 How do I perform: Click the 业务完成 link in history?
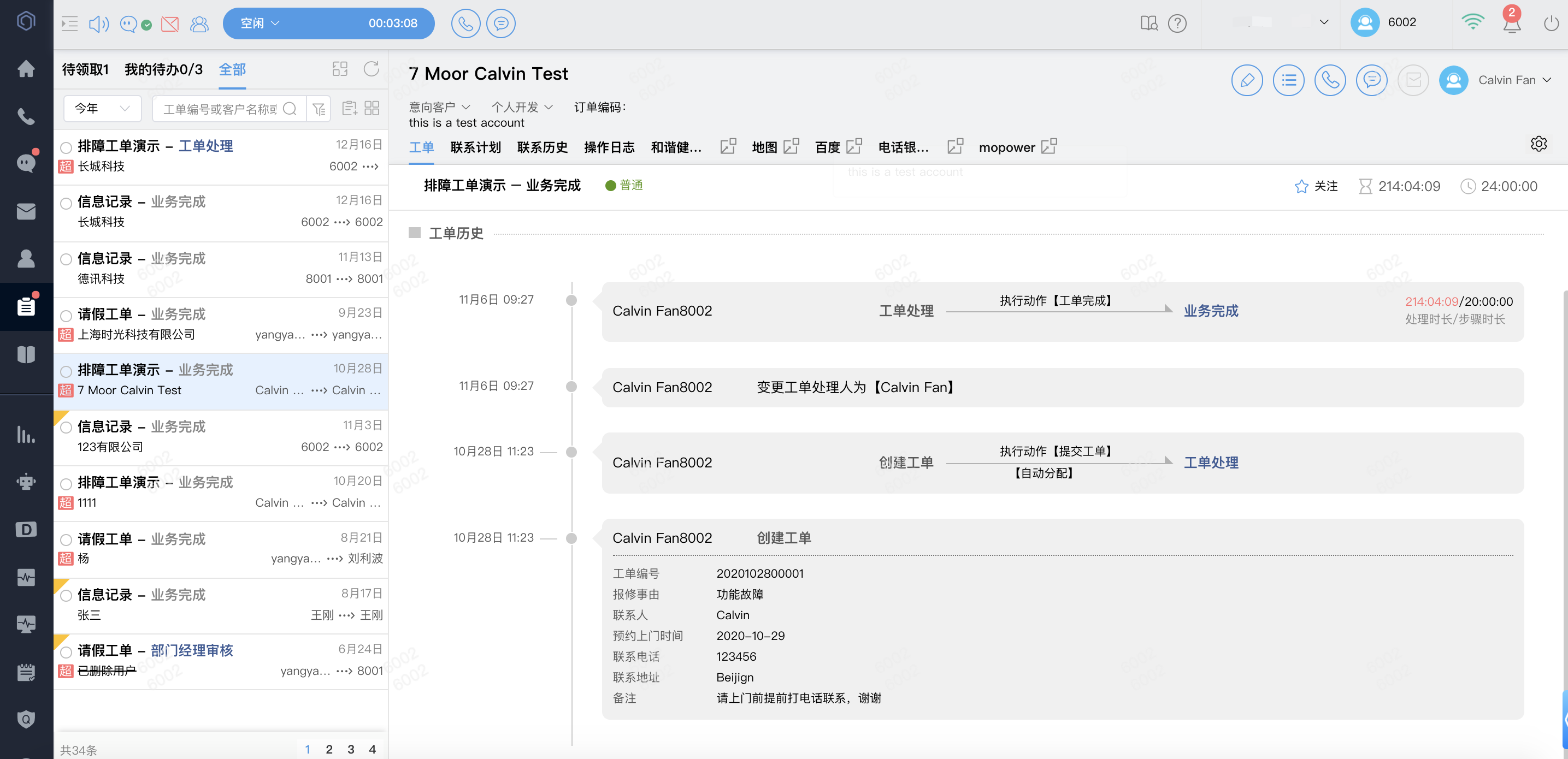1210,311
